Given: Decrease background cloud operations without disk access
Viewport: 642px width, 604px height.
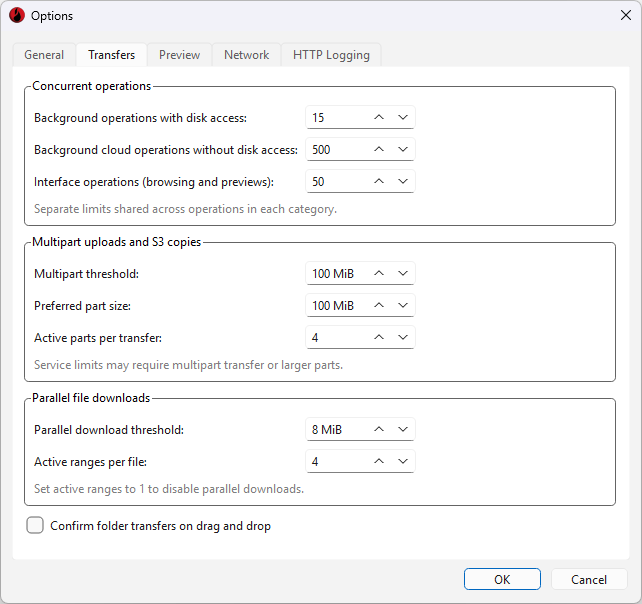Looking at the screenshot, I should [x=403, y=149].
